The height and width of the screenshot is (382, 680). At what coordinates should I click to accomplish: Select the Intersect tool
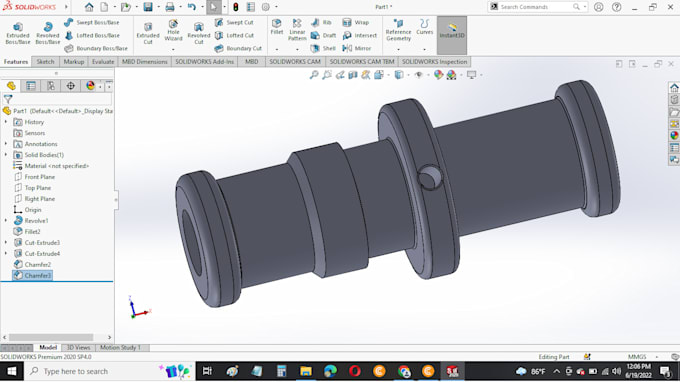click(360, 35)
